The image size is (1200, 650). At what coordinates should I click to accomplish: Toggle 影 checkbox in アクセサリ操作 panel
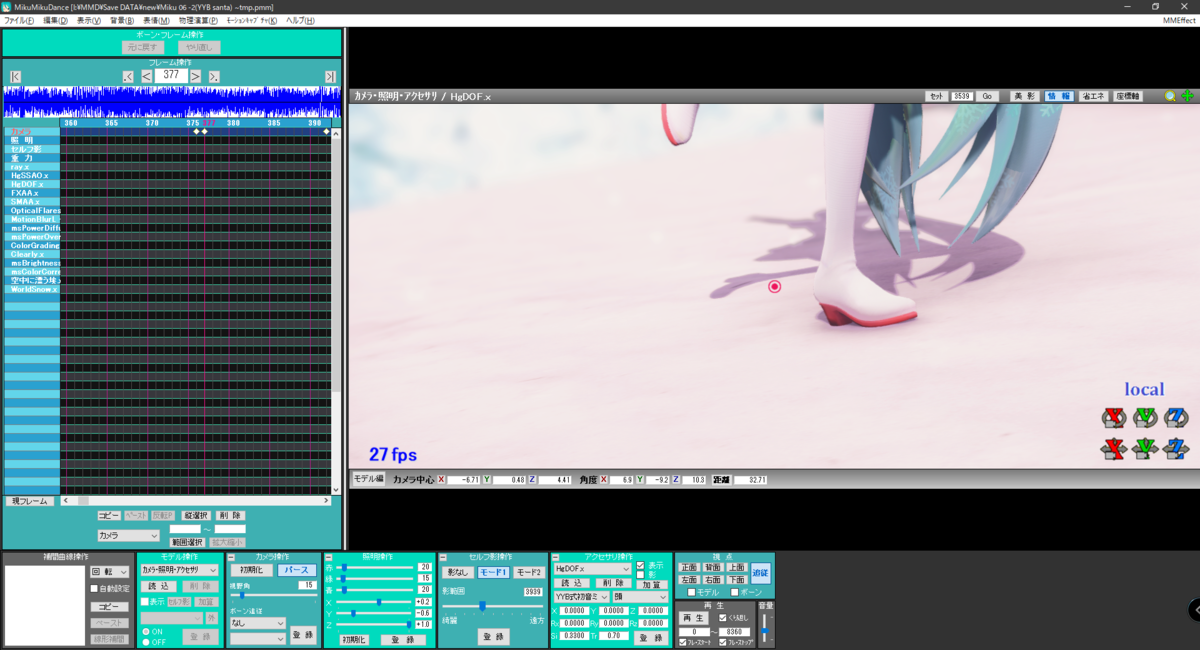coord(640,575)
